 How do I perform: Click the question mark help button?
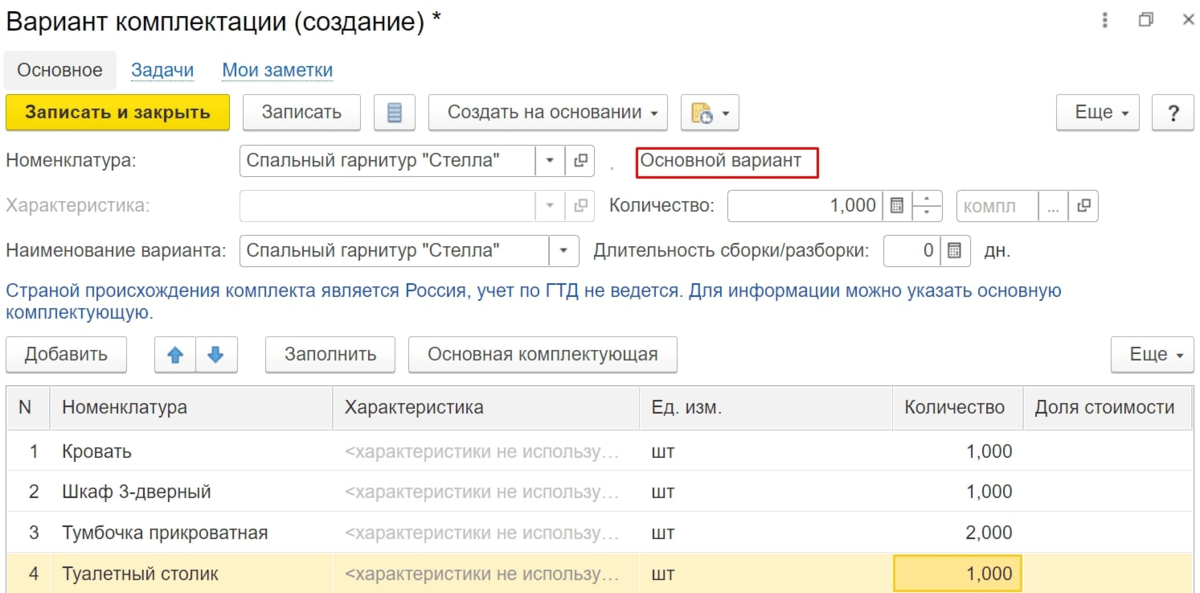1173,113
